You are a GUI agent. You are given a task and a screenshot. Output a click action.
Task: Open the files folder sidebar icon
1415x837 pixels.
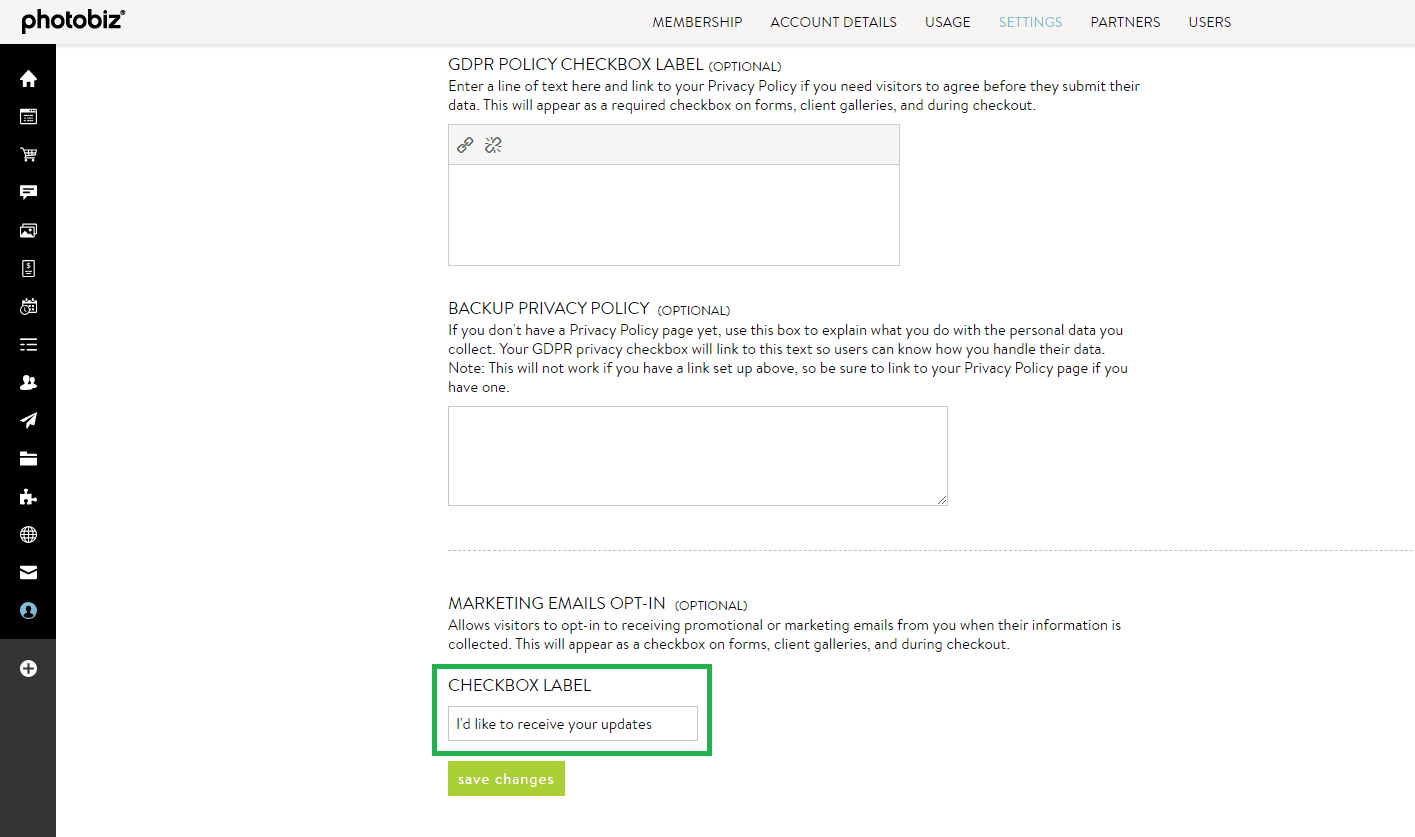click(27, 458)
